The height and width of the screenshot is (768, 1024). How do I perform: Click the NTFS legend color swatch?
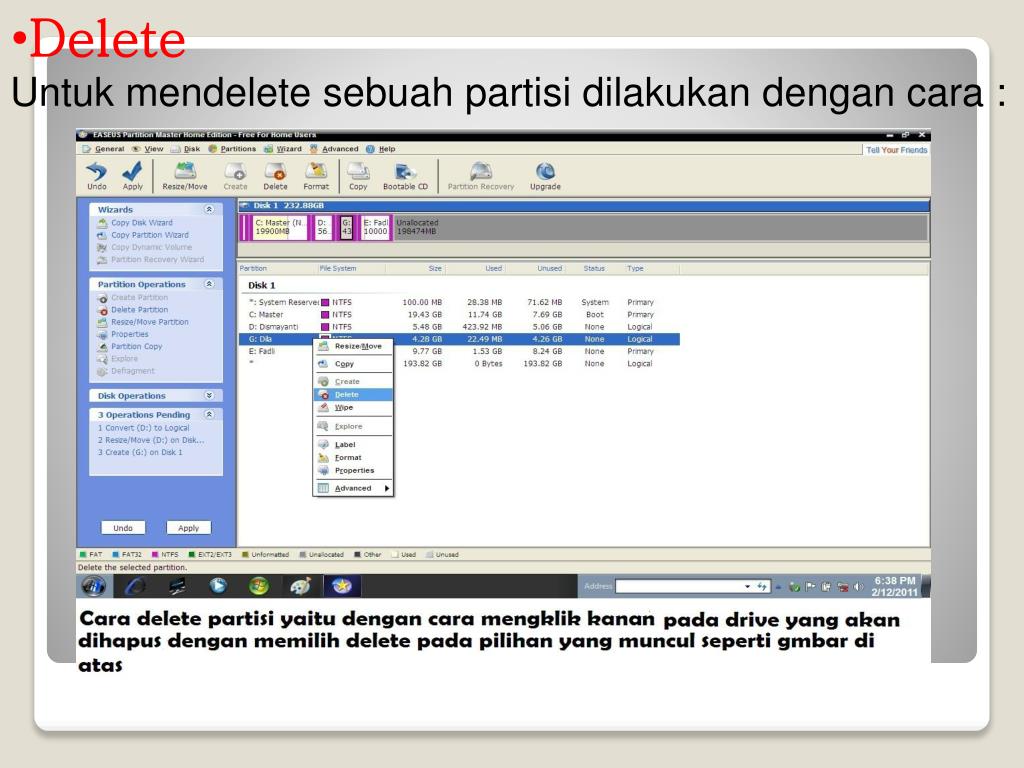(155, 554)
